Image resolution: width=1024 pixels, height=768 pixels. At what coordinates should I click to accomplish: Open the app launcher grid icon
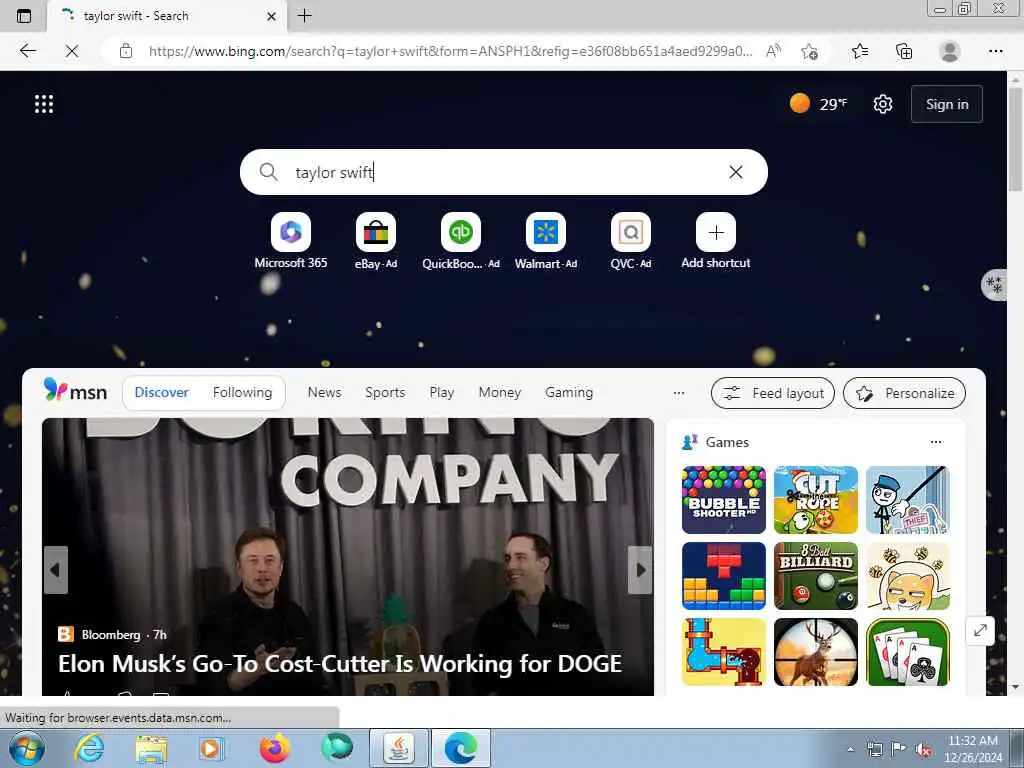click(x=44, y=104)
